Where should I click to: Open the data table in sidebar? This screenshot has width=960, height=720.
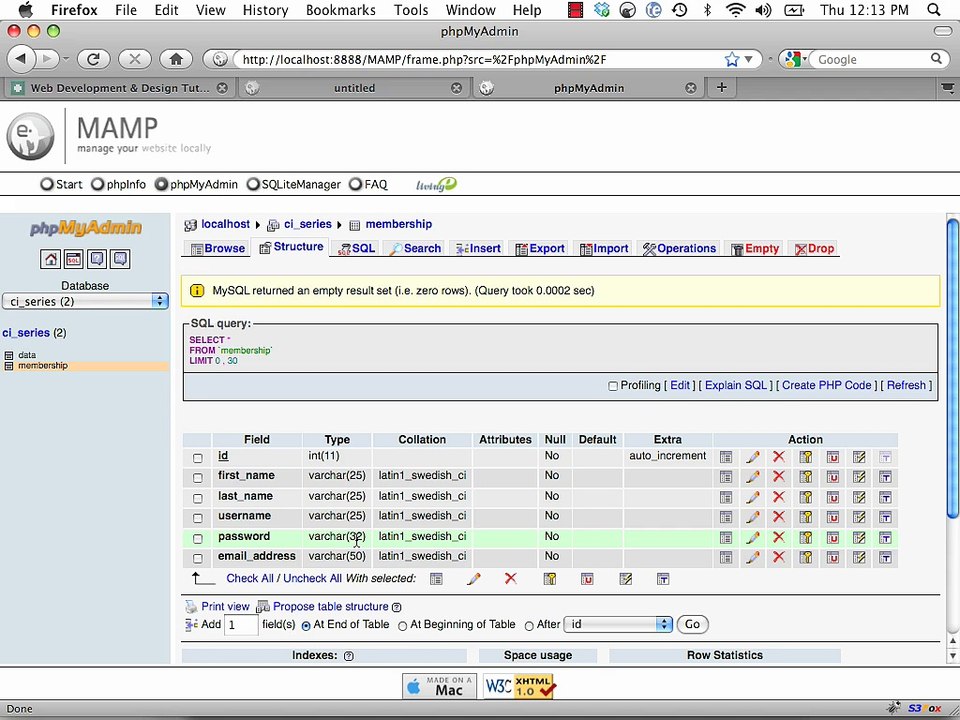27,355
